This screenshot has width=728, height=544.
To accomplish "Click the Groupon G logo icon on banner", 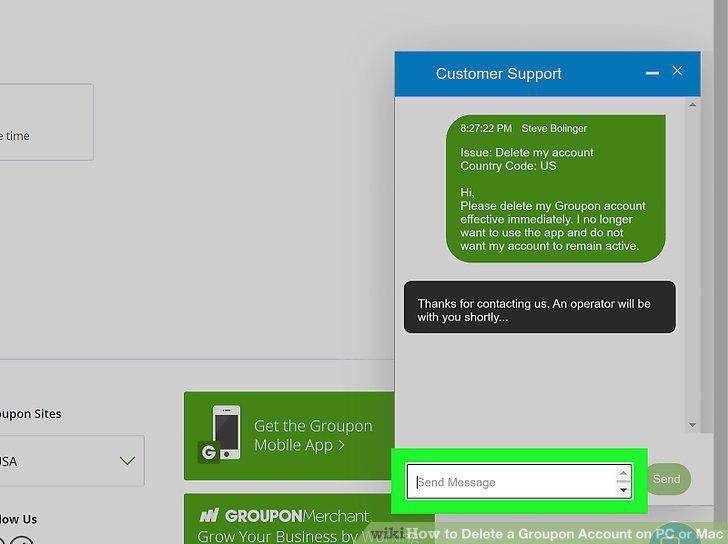I will coord(208,452).
